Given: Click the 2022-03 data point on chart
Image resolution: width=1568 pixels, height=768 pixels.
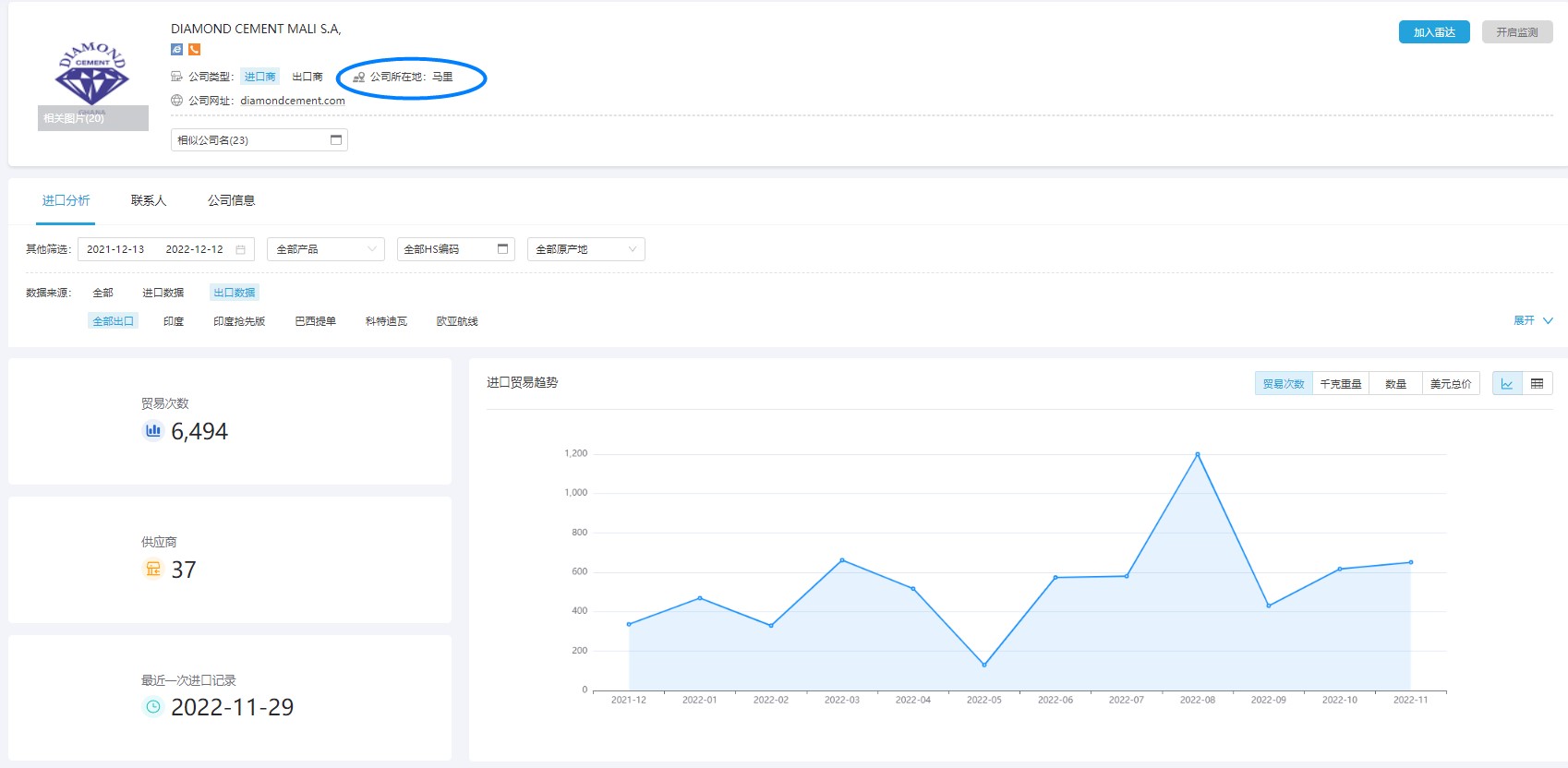Looking at the screenshot, I should click(x=842, y=560).
